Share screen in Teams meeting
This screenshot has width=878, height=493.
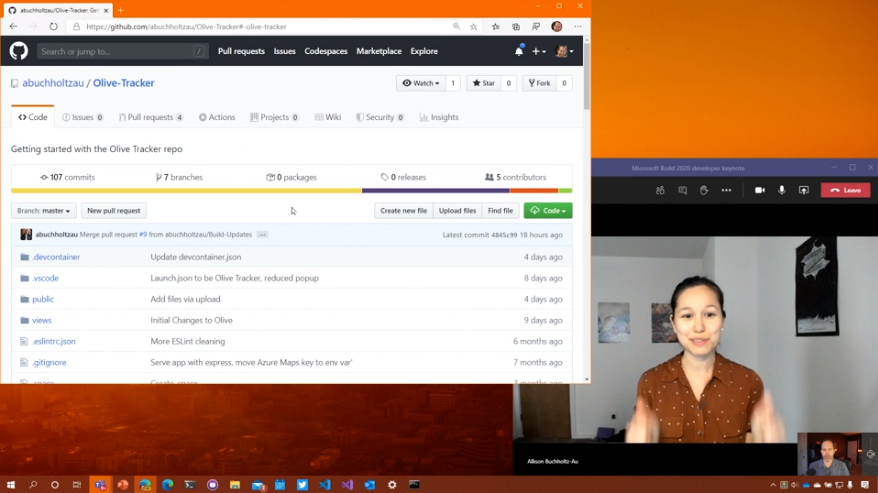coord(803,190)
